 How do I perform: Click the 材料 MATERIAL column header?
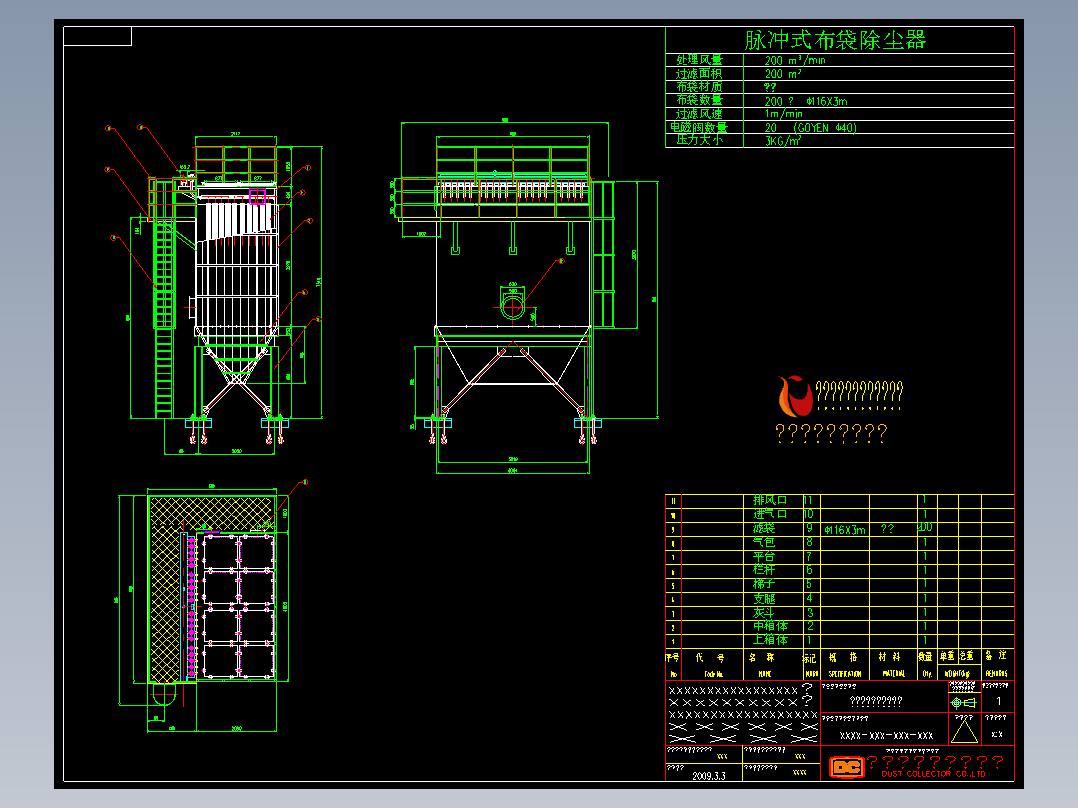click(x=892, y=664)
